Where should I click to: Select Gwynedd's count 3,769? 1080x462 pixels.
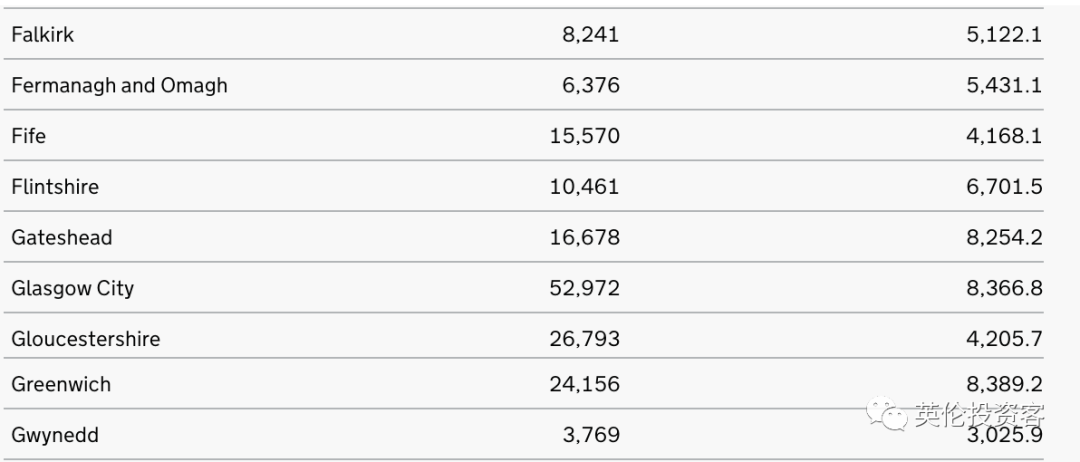591,435
